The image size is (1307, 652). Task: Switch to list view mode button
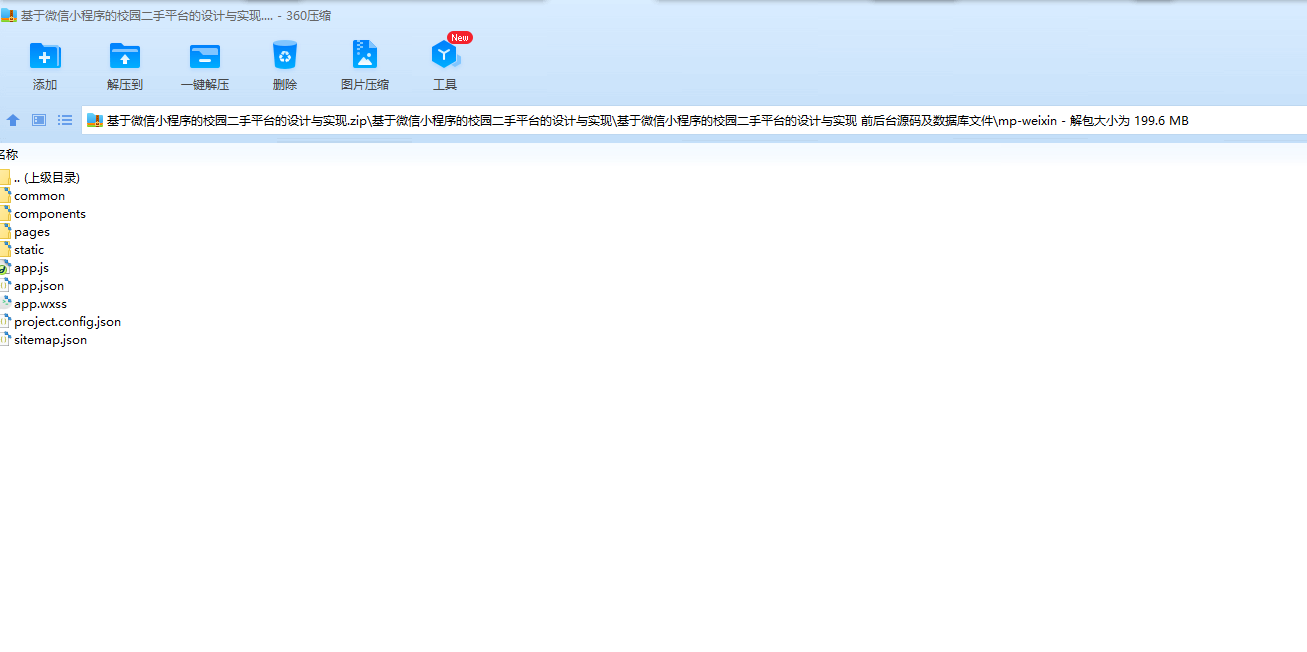click(65, 120)
